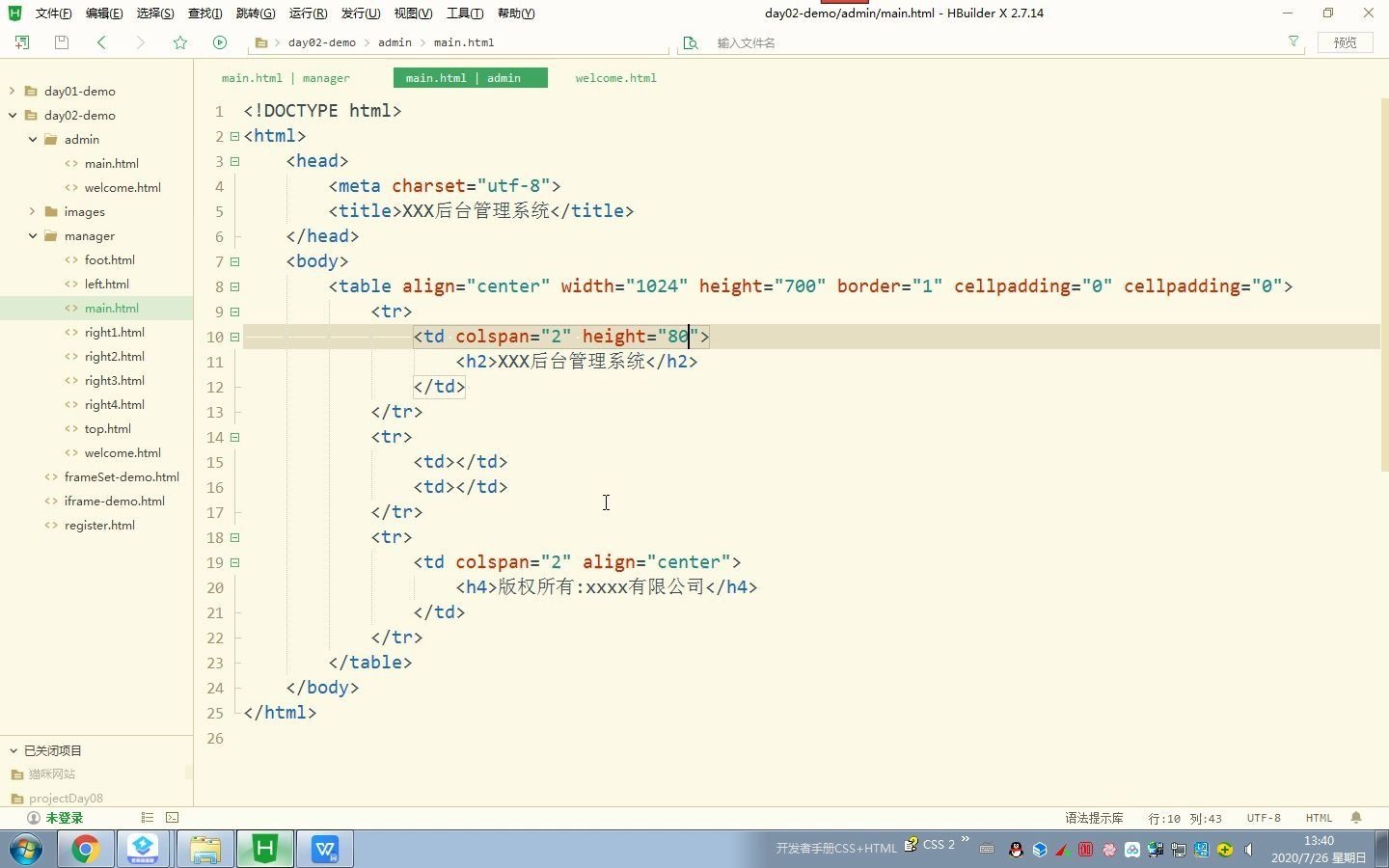Fold the tr block on line 14
This screenshot has width=1389, height=868.
pyautogui.click(x=234, y=437)
